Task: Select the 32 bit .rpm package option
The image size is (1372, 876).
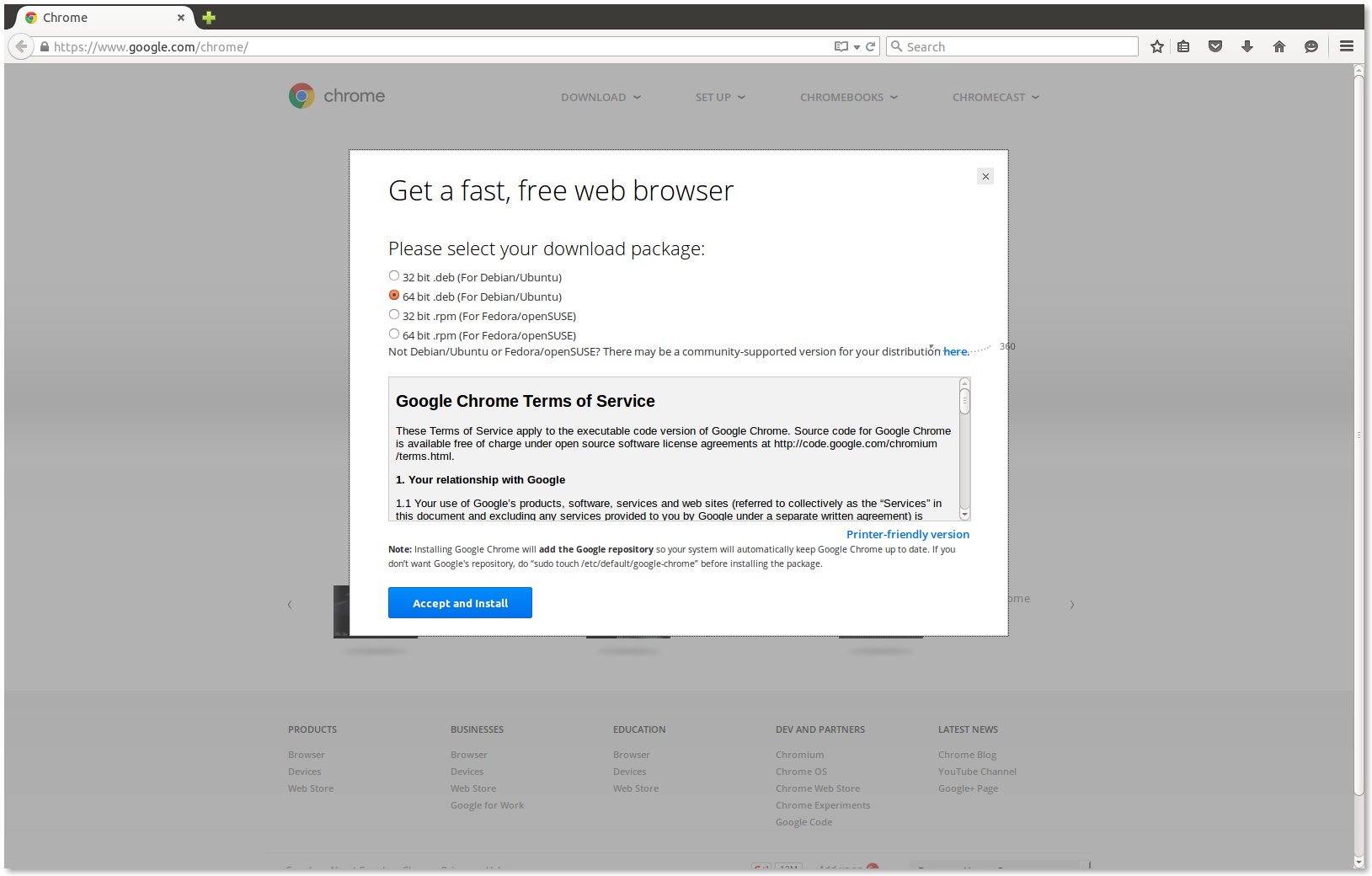Action: click(x=393, y=313)
